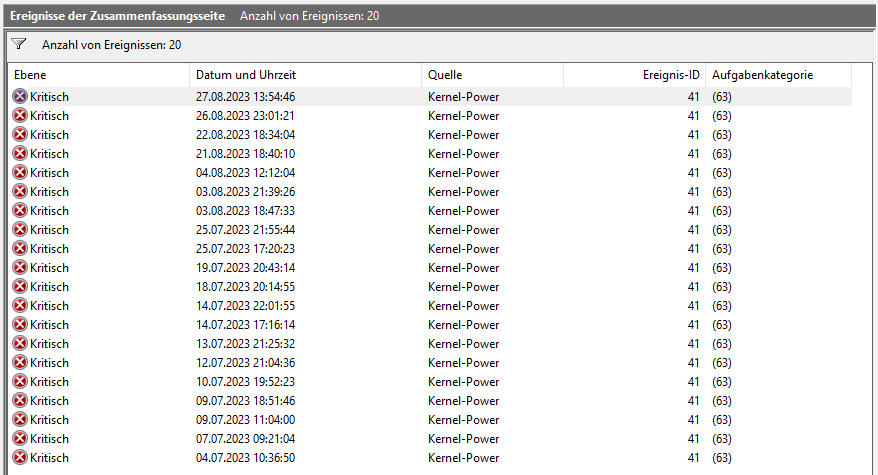Click Kernel-Power in the 27.08.2023 13:54:46 row

[464, 97]
